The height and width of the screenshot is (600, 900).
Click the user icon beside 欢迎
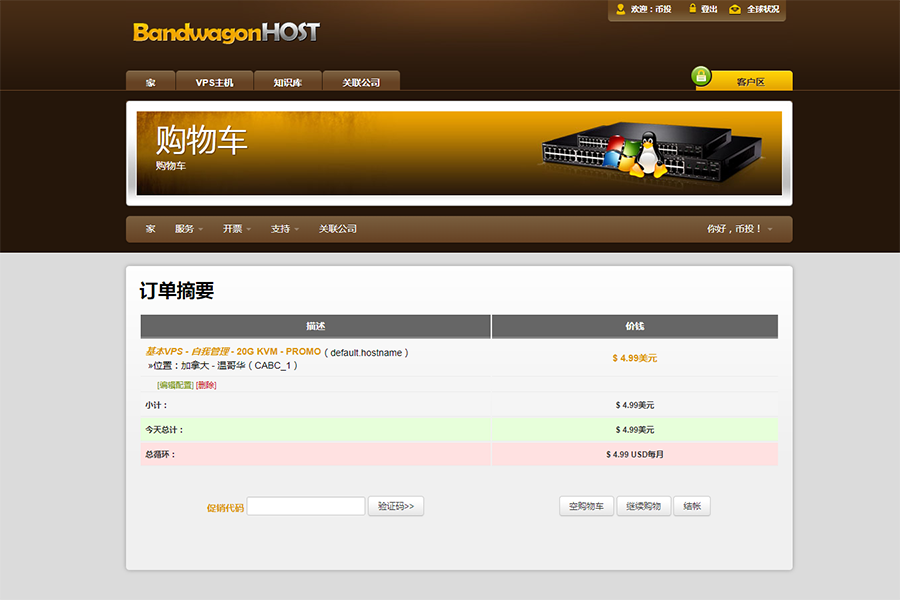pos(620,9)
